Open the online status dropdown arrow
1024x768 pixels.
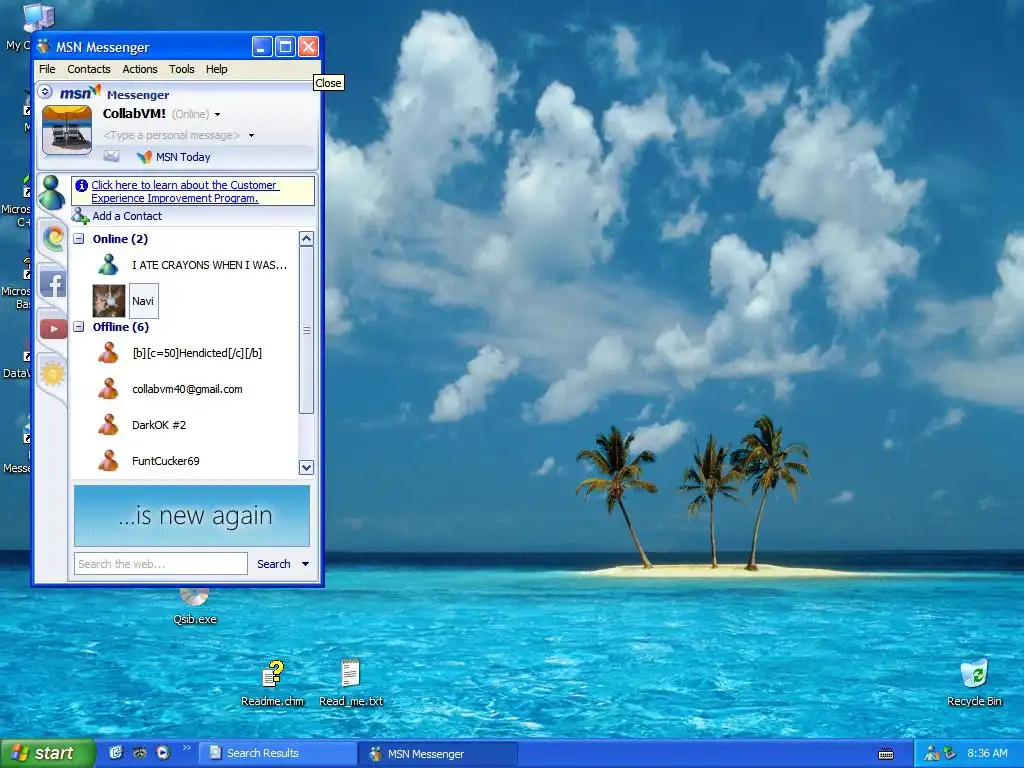pyautogui.click(x=217, y=114)
